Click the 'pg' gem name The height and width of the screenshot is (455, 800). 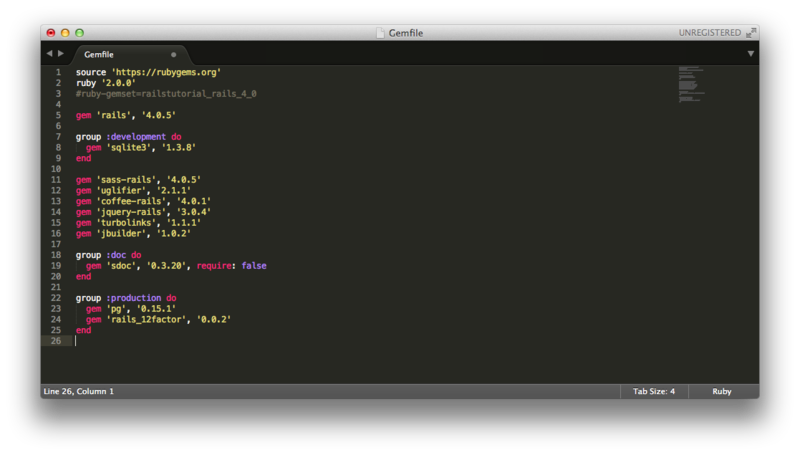coord(116,309)
